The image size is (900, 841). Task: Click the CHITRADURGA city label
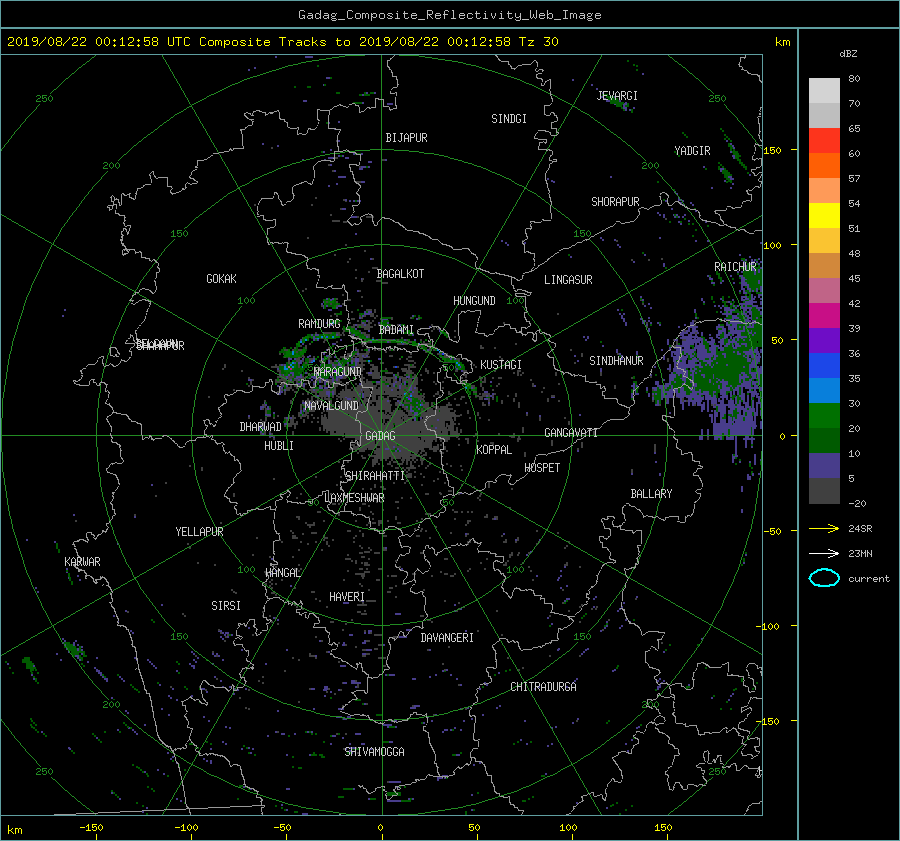[x=543, y=687]
